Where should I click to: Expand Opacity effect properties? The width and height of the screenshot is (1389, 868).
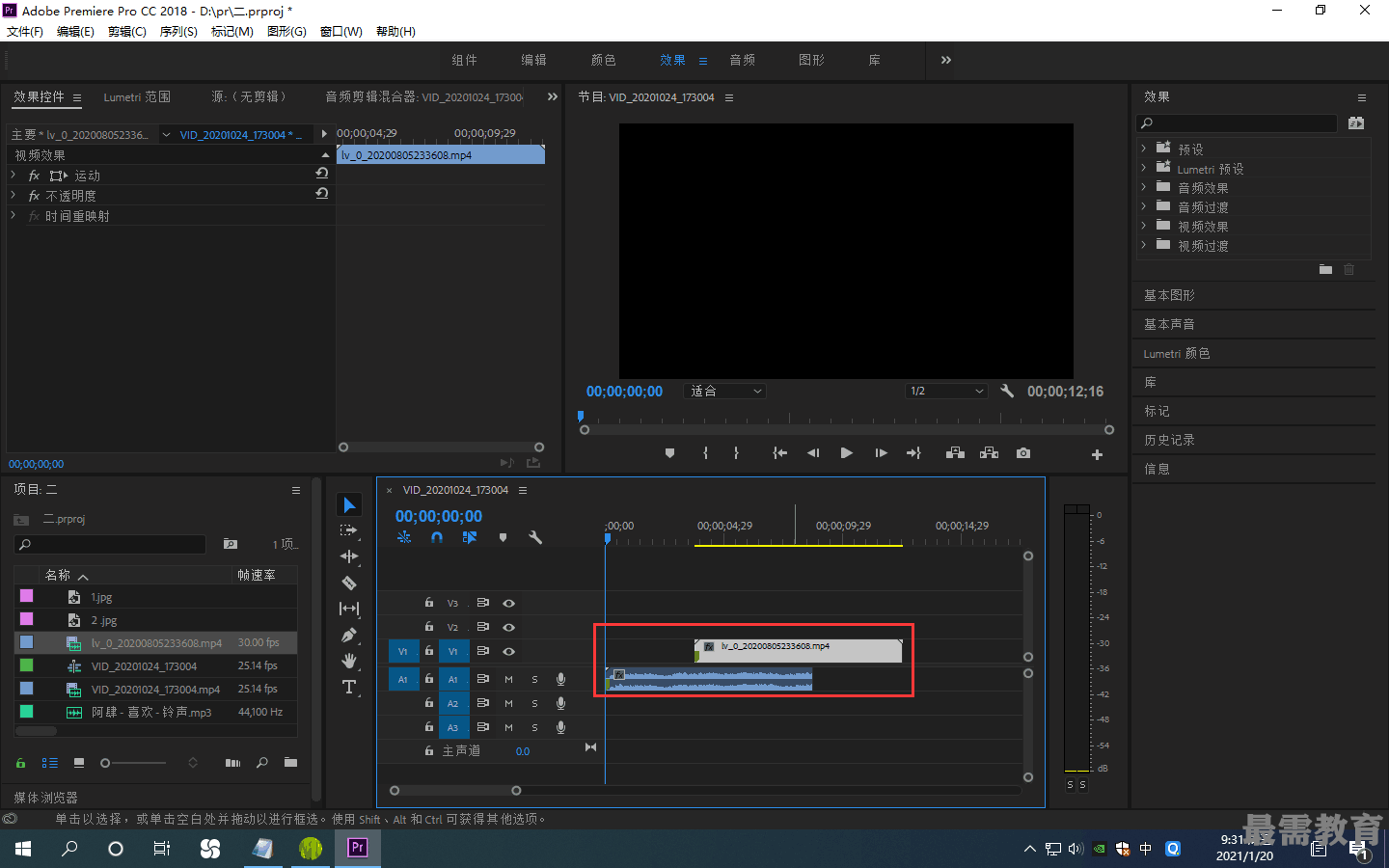[14, 195]
